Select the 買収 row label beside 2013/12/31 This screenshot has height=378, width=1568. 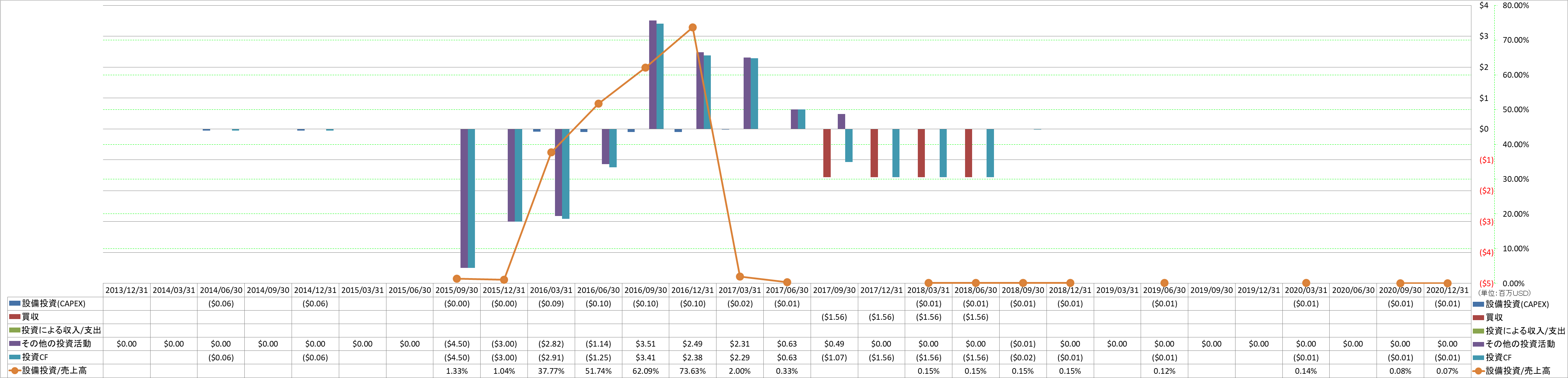click(30, 317)
